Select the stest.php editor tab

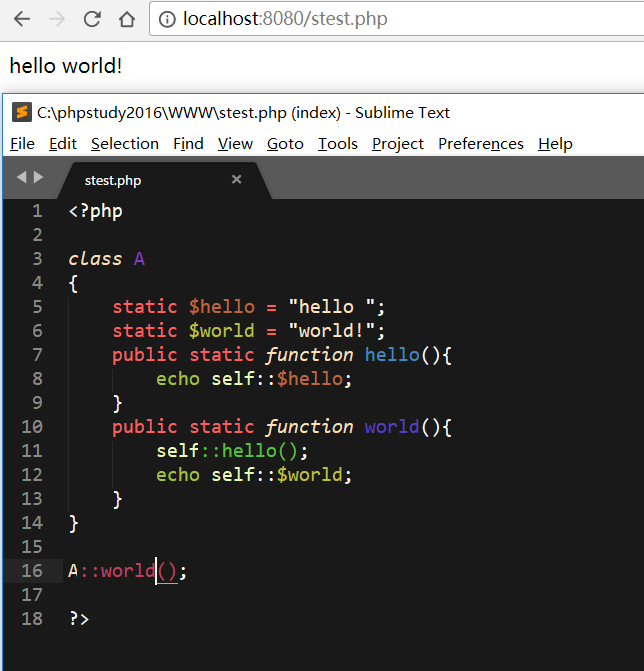point(113,181)
